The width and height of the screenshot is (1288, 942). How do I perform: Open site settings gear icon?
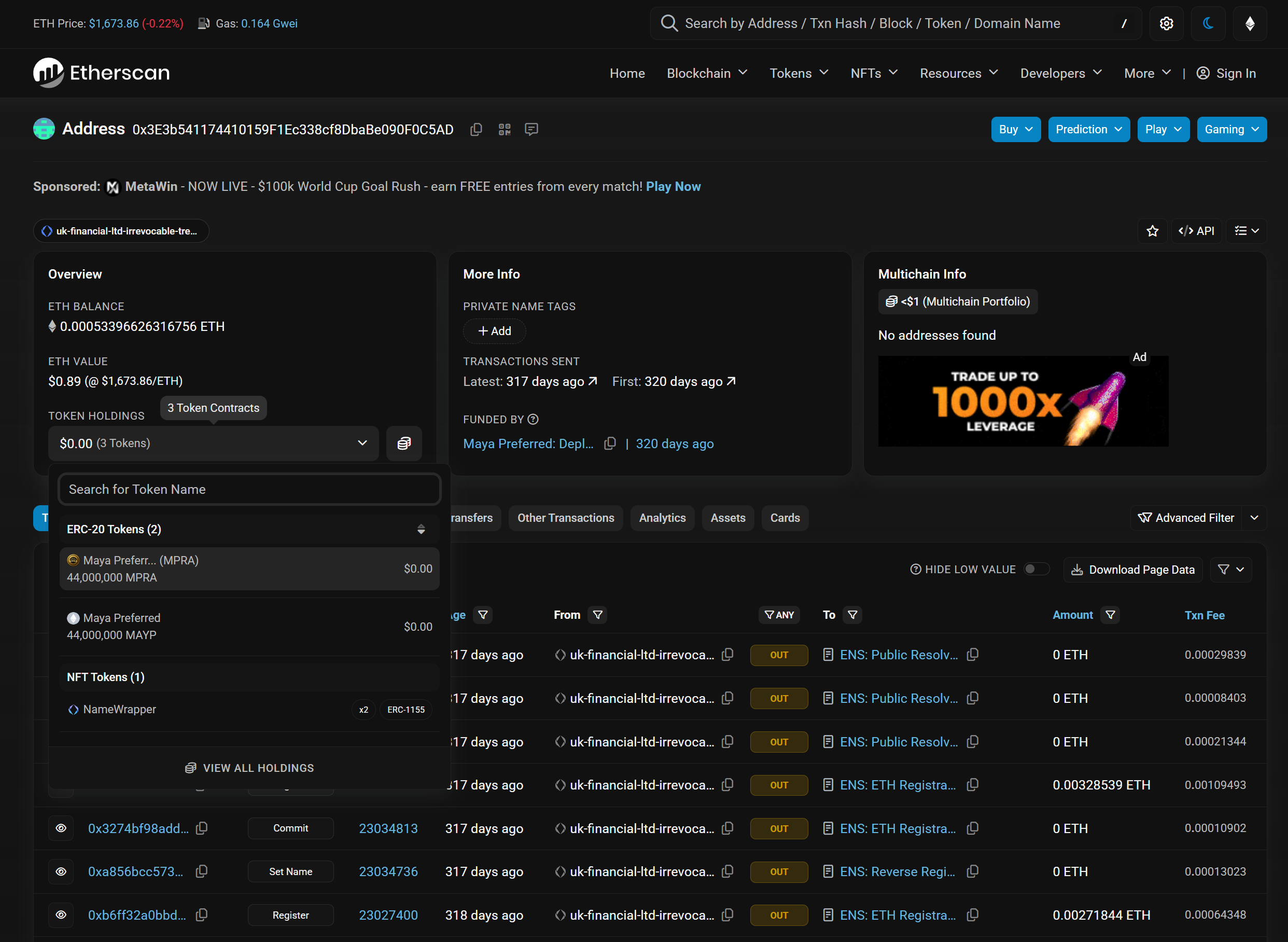[1166, 23]
